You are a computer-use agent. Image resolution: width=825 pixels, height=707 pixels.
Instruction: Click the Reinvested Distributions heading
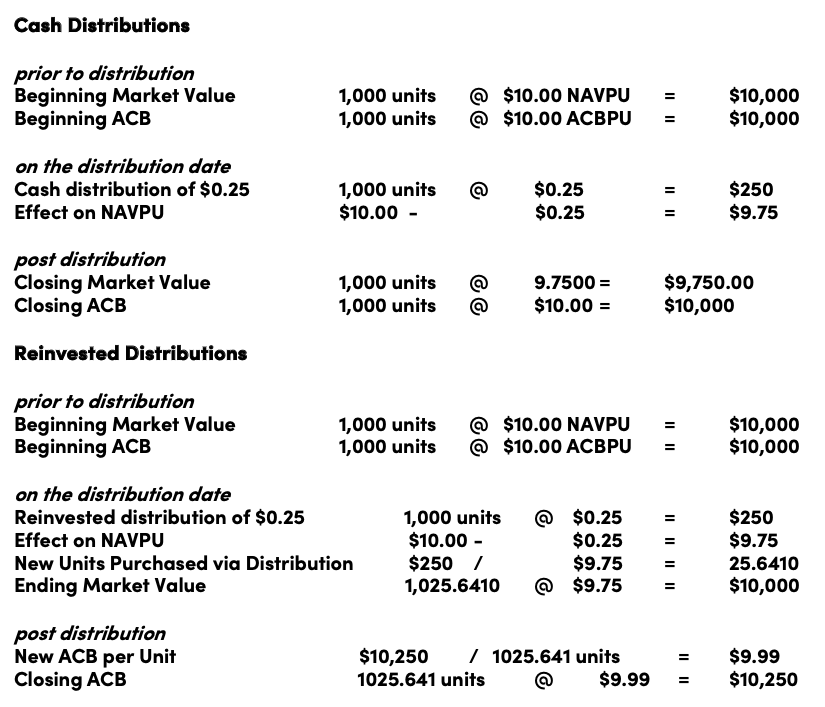(x=130, y=354)
